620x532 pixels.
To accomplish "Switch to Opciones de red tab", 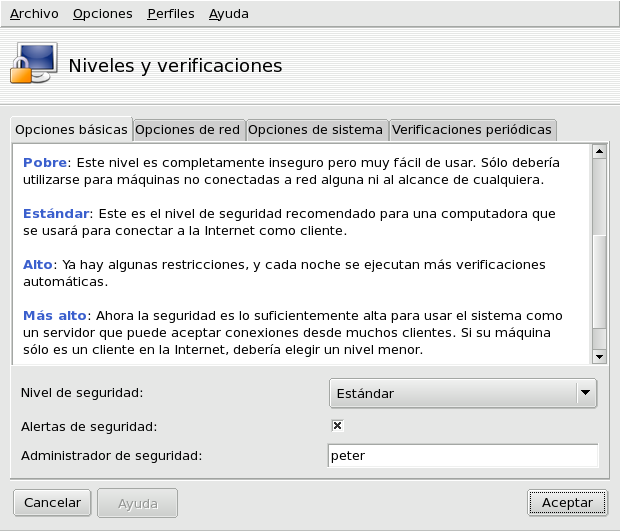I will [x=188, y=130].
